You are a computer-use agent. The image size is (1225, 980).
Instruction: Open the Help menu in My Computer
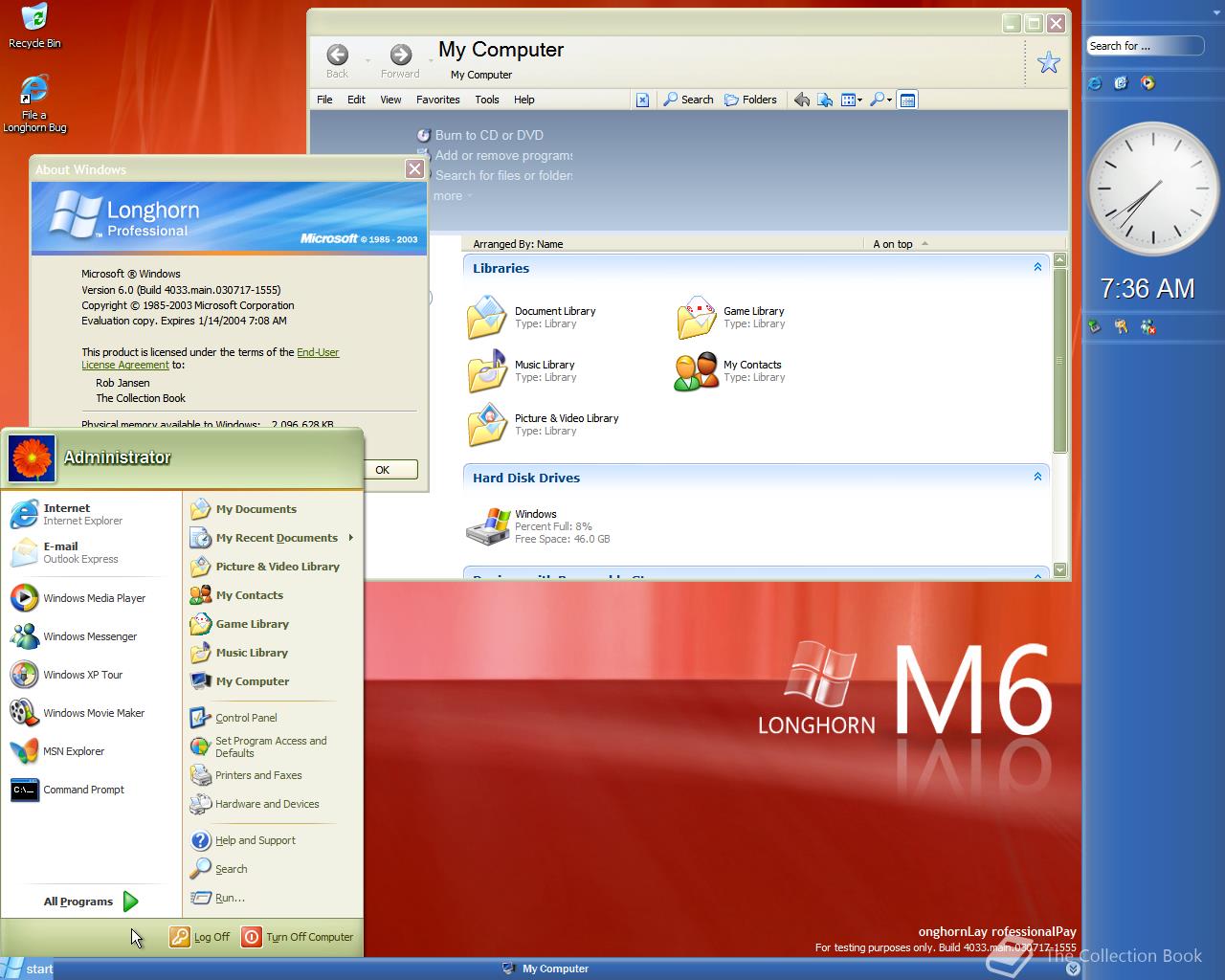pos(524,100)
